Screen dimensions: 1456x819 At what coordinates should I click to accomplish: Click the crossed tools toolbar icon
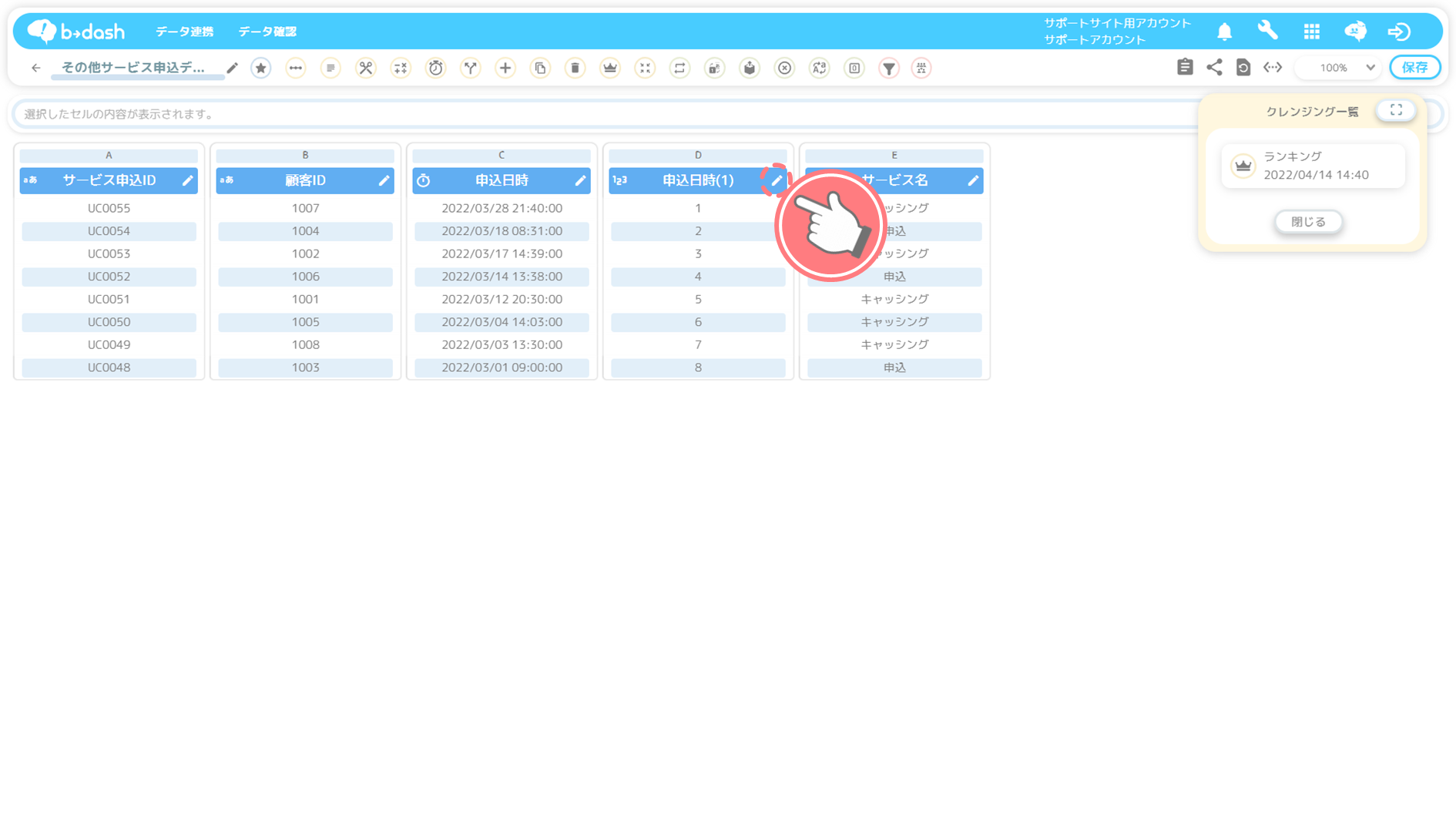pyautogui.click(x=366, y=68)
